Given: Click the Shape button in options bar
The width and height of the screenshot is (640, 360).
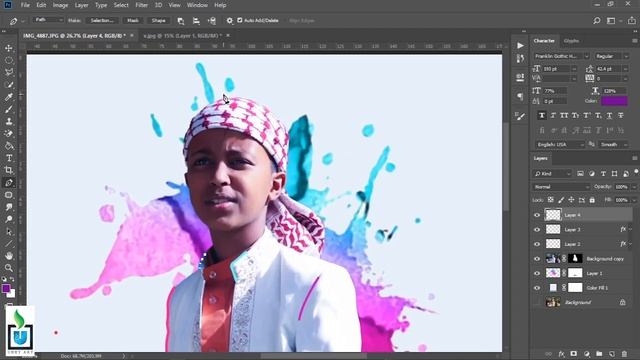Looking at the screenshot, I should coord(158,20).
